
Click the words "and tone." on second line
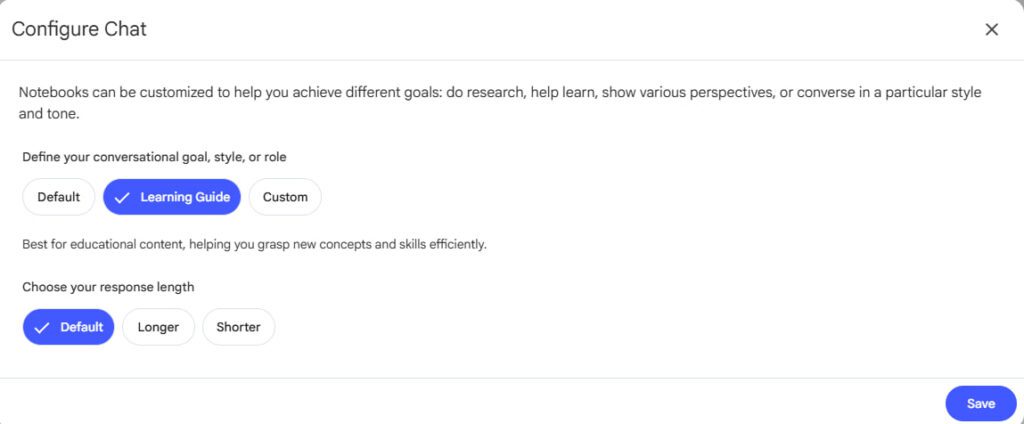pos(48,114)
